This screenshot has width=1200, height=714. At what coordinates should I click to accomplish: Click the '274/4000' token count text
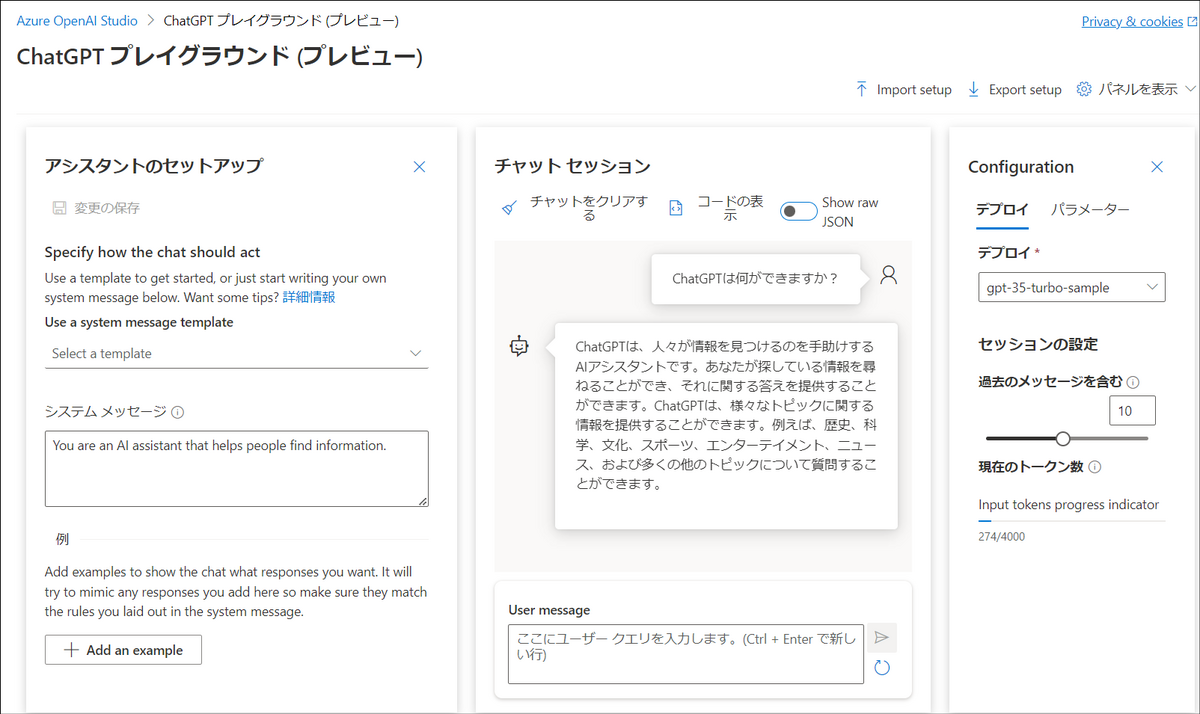pos(1001,537)
